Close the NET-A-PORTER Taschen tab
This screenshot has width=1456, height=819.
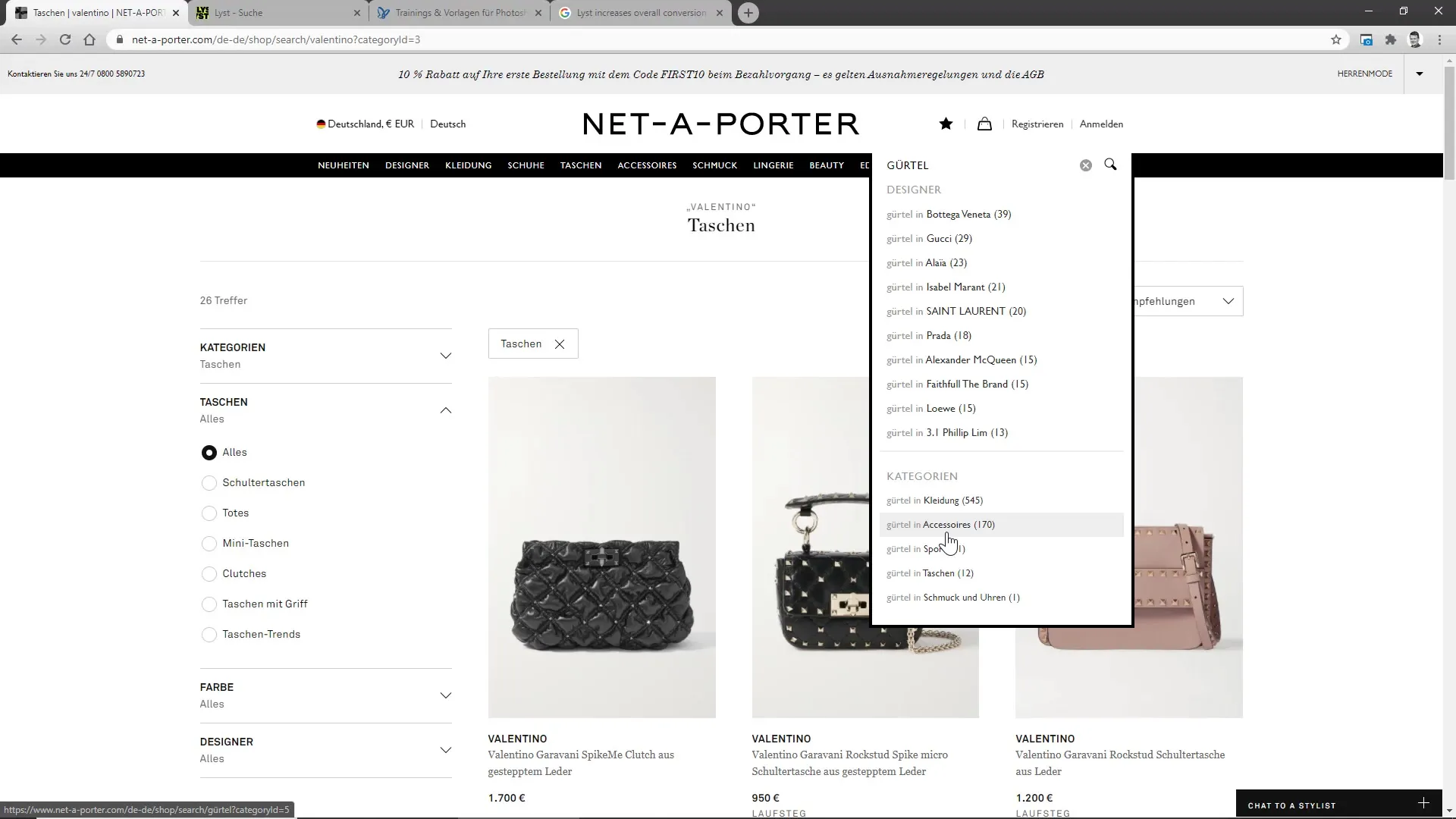[x=176, y=13]
